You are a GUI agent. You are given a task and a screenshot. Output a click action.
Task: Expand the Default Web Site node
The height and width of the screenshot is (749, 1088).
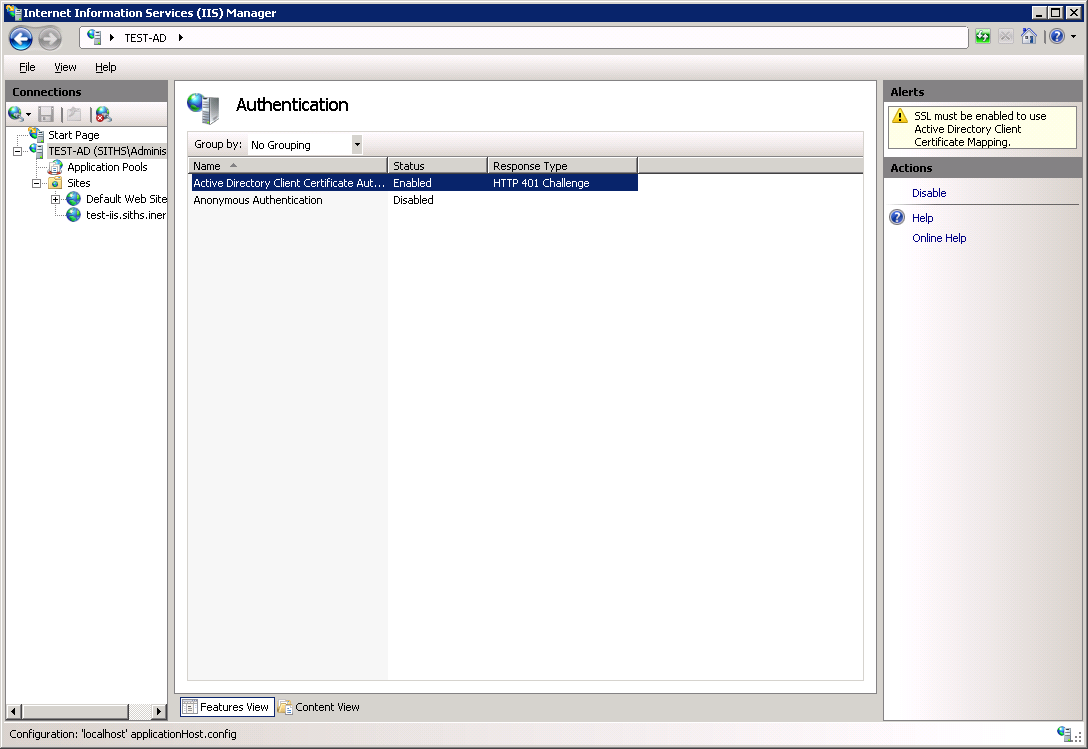pos(55,199)
